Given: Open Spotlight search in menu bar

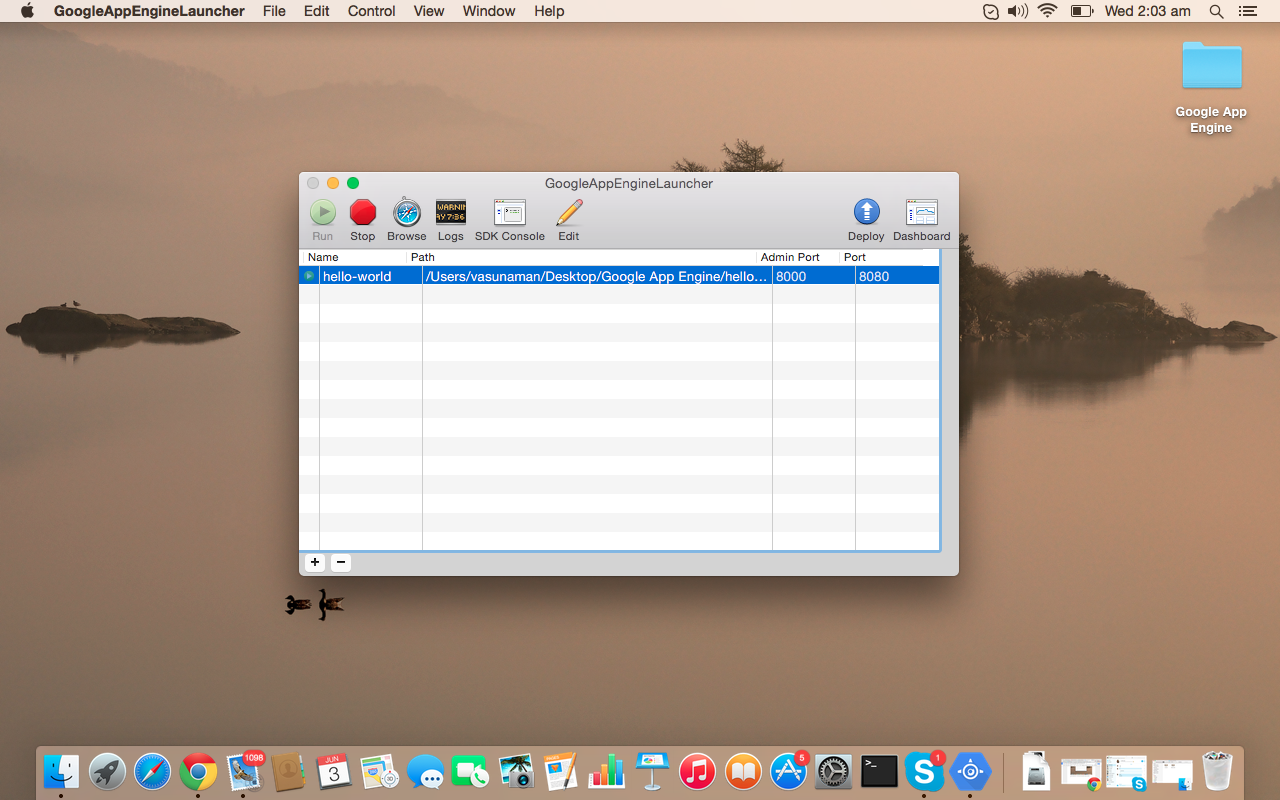Looking at the screenshot, I should [1216, 11].
